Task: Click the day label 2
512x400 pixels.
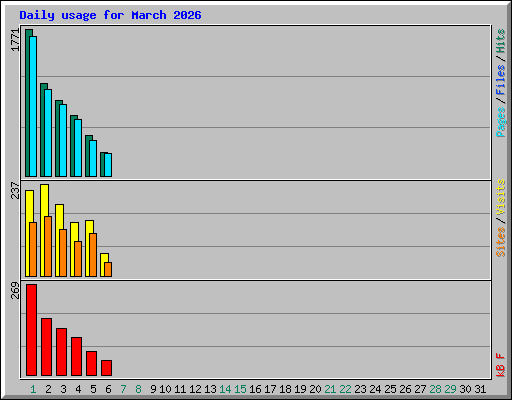Action: click(48, 389)
